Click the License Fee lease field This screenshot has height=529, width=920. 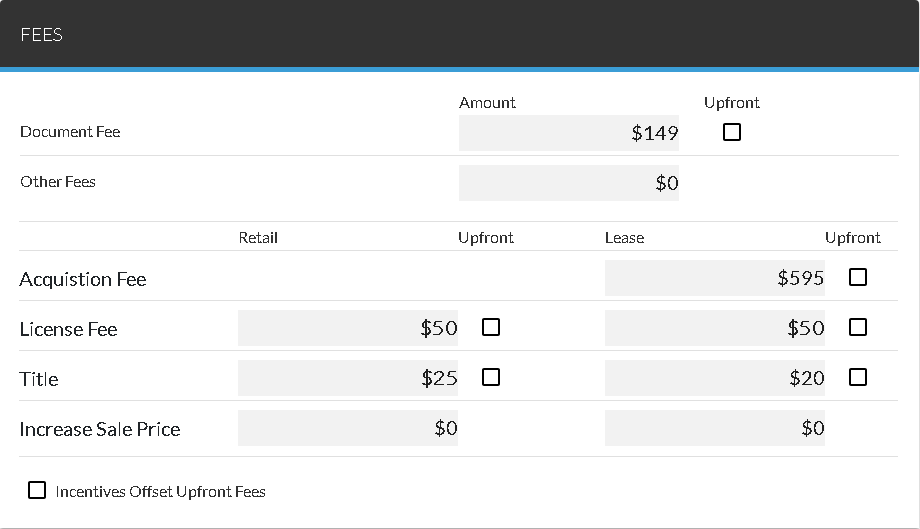pos(714,328)
